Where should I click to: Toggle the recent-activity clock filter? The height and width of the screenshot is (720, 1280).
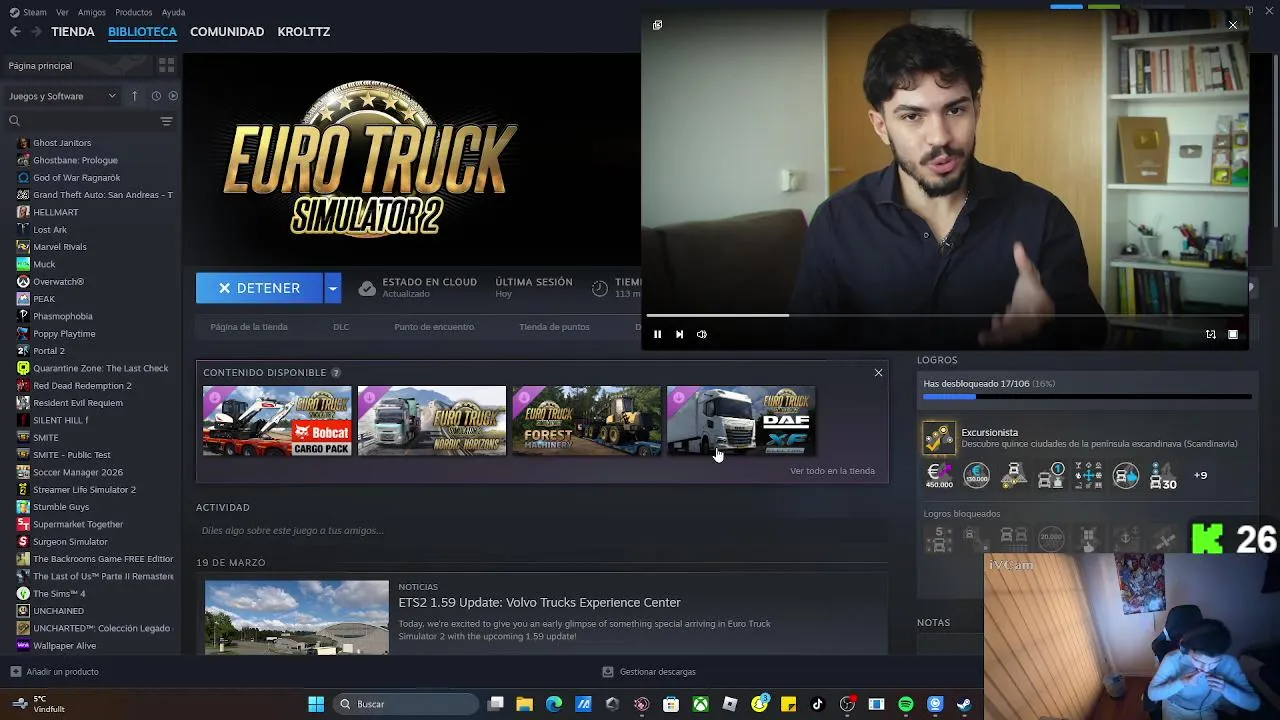(156, 96)
